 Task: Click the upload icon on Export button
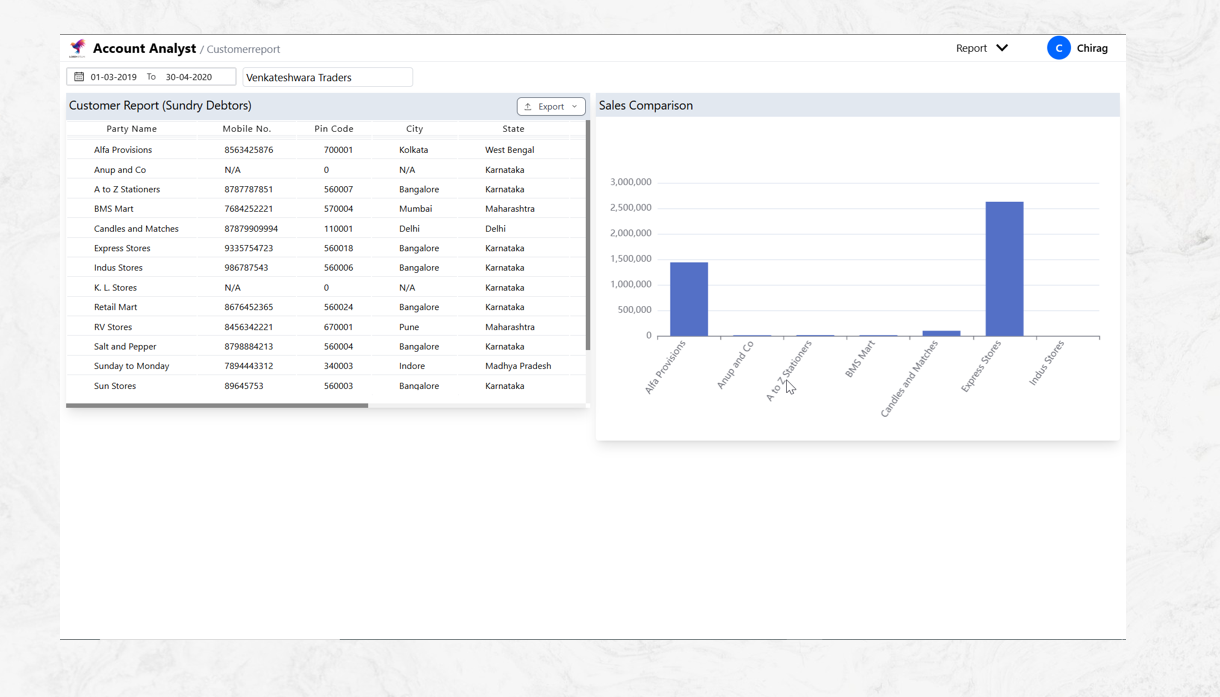pos(528,106)
